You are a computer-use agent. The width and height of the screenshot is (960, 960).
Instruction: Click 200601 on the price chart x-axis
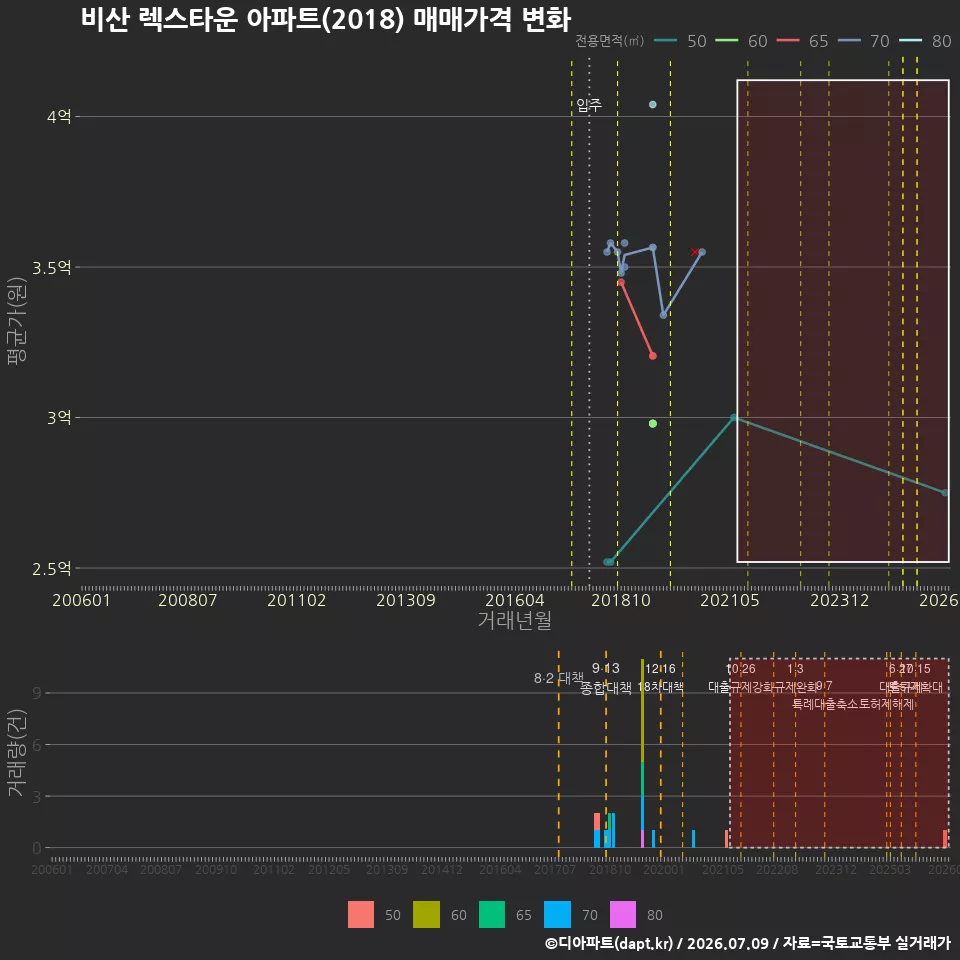point(81,600)
